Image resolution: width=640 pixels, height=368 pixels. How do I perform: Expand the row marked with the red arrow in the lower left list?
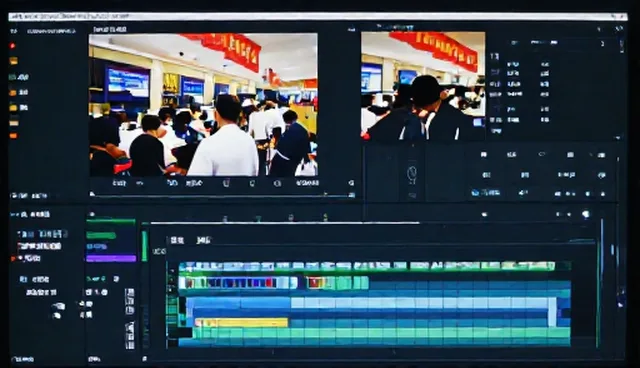(13, 258)
